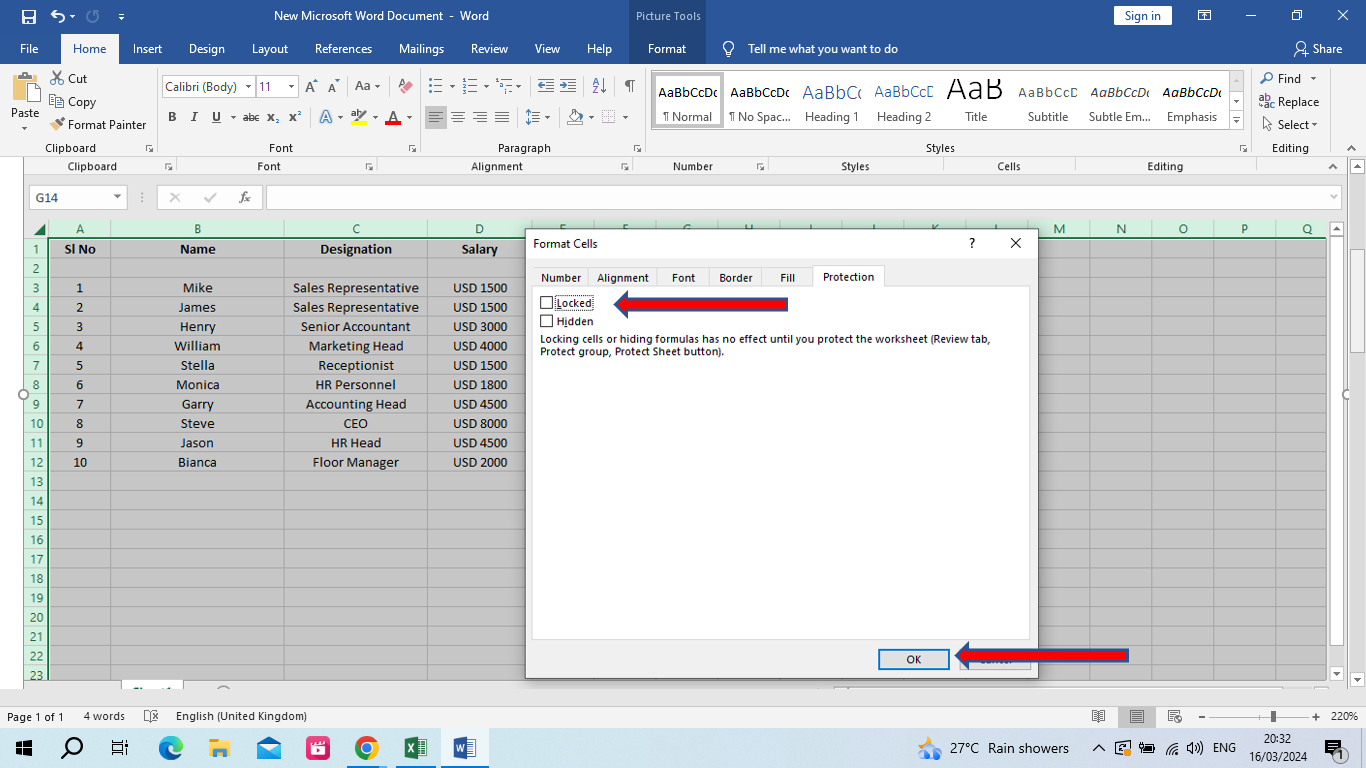Decrease font size with Shrink Font
The height and width of the screenshot is (768, 1366).
click(334, 87)
